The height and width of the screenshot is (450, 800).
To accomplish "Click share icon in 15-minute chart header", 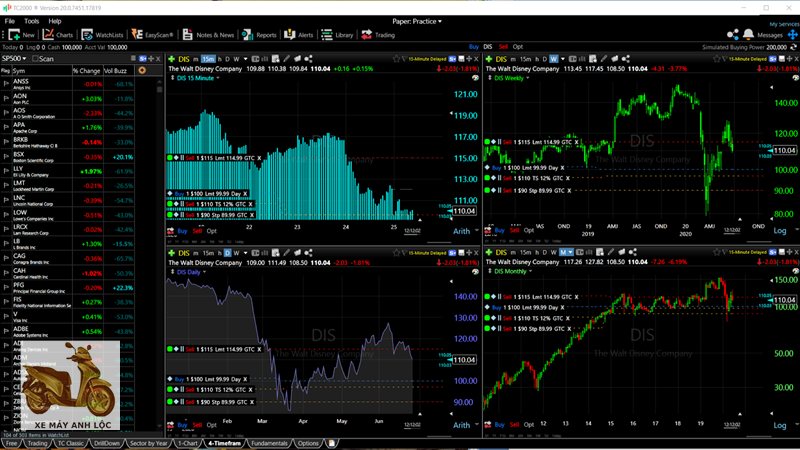I will tap(308, 59).
